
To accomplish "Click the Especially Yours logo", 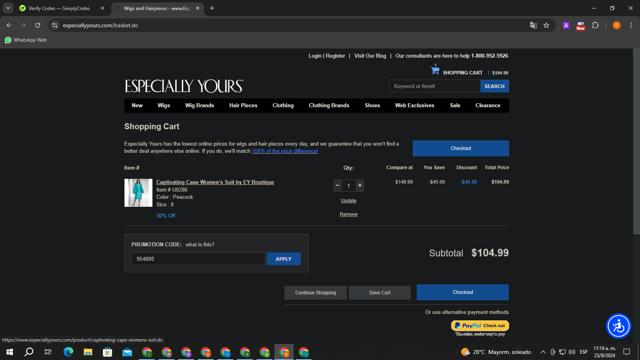I will [184, 86].
